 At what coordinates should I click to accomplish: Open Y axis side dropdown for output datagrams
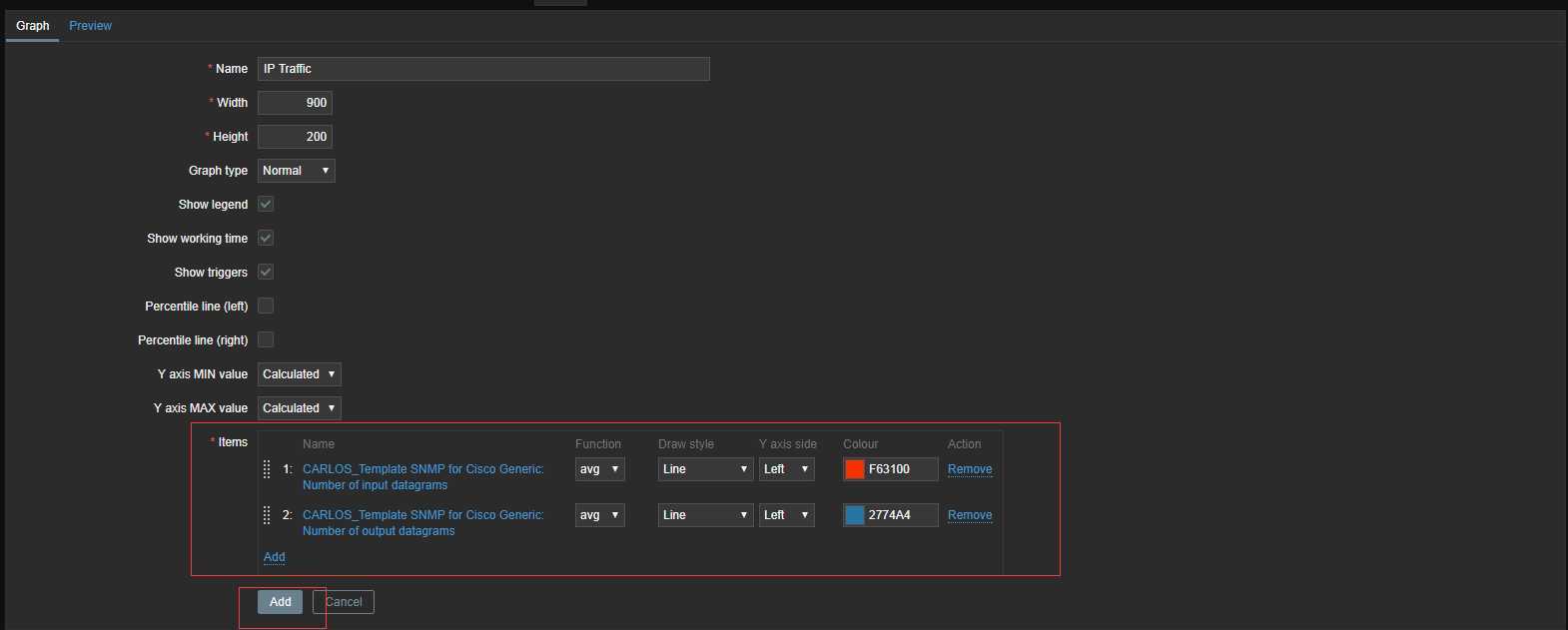[x=787, y=515]
